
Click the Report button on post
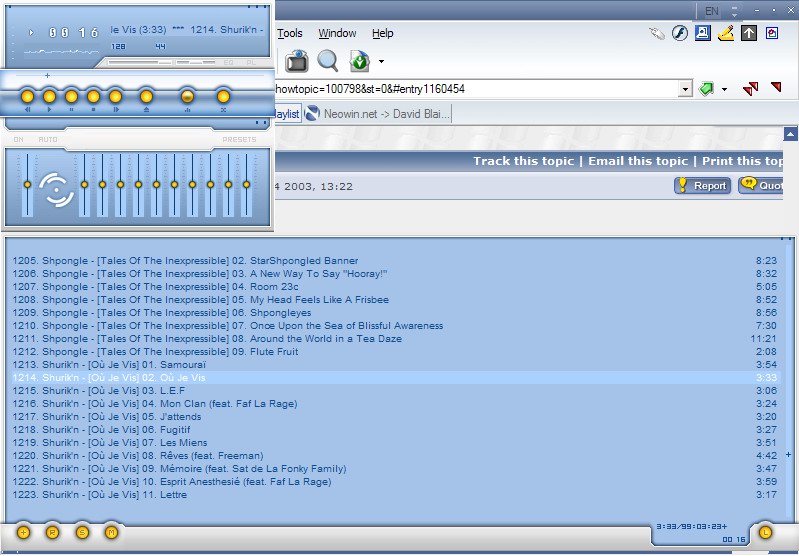[702, 185]
